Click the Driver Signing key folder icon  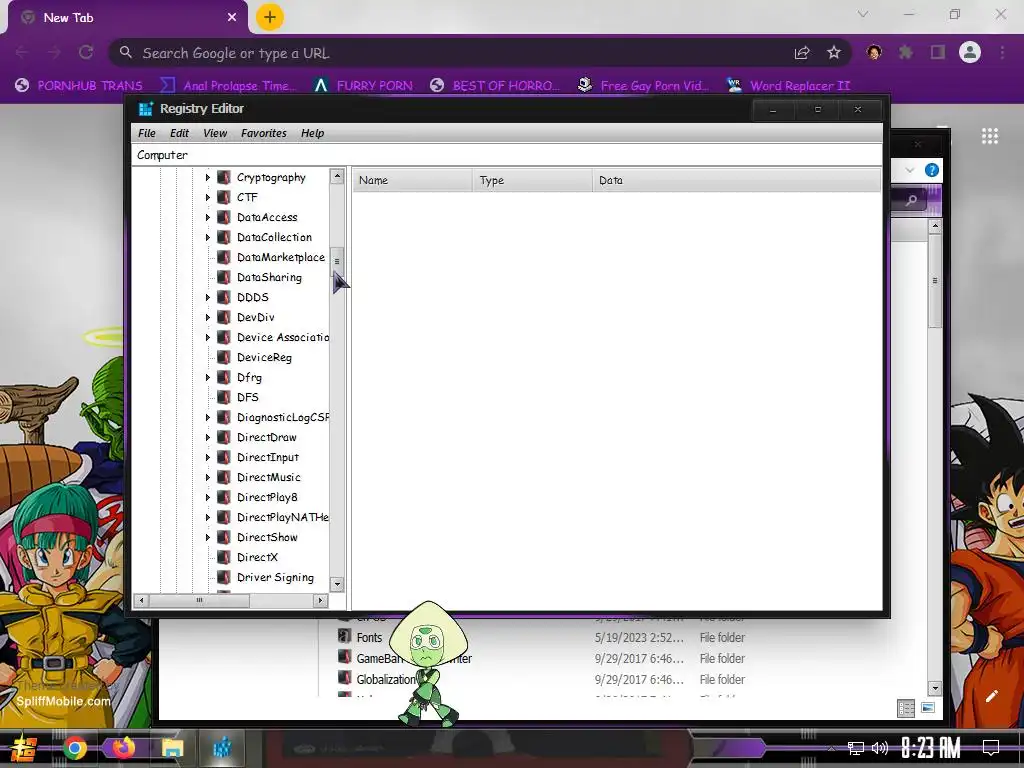pos(224,577)
